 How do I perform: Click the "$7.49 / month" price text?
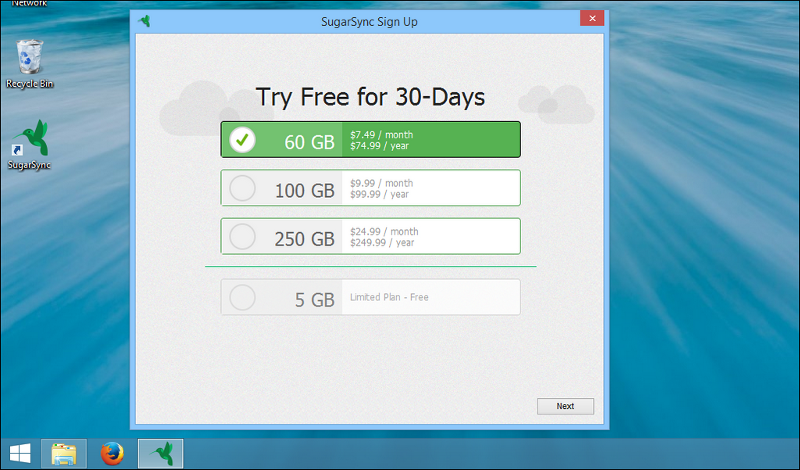382,135
